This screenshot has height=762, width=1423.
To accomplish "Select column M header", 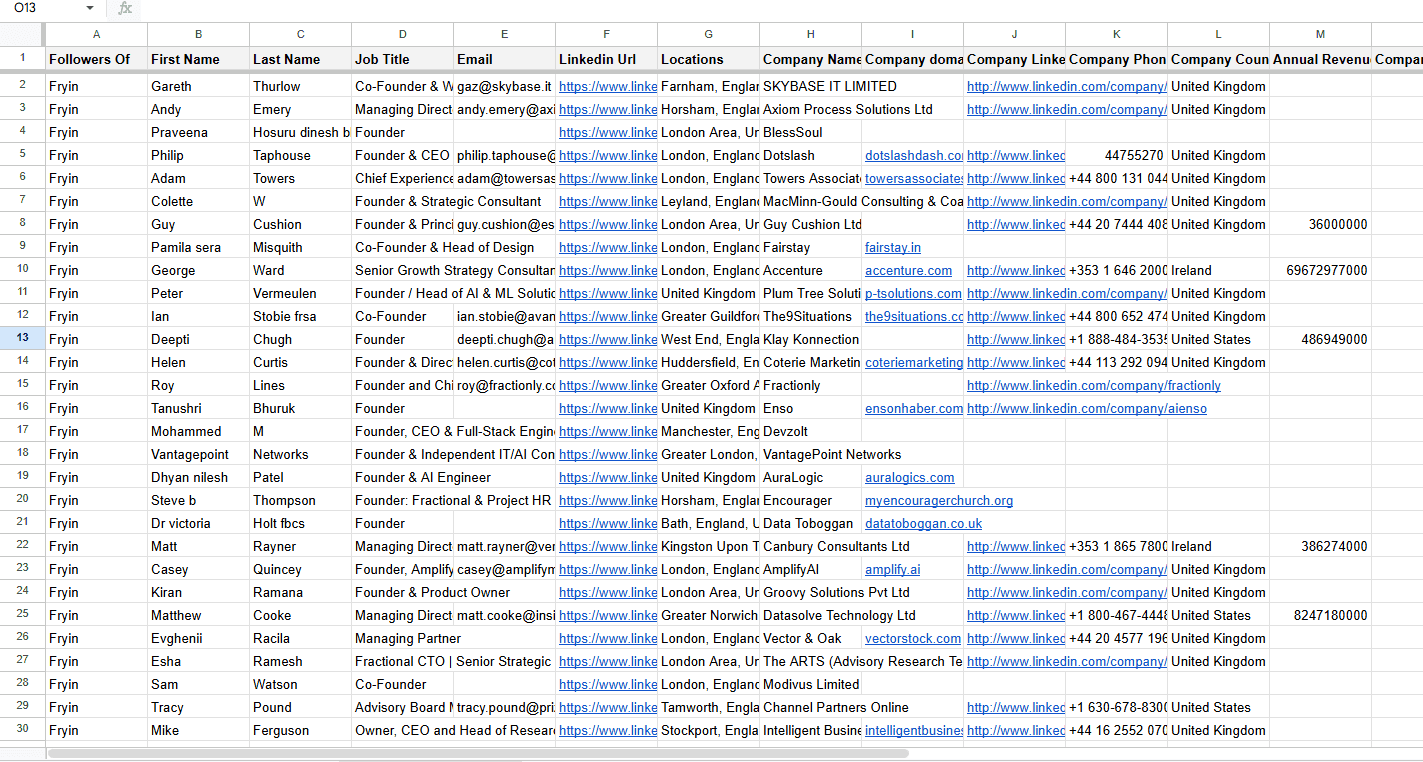I will tap(1320, 34).
